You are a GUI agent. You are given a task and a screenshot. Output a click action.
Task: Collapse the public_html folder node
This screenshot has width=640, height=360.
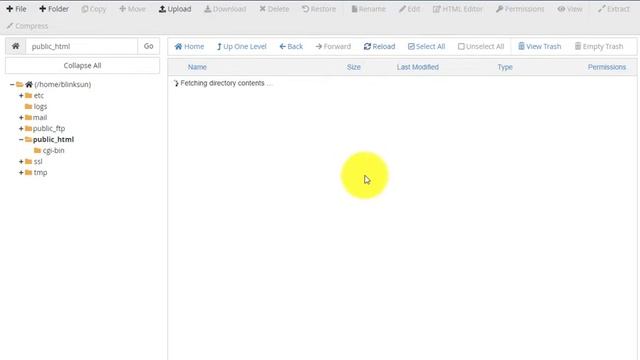[x=21, y=140]
